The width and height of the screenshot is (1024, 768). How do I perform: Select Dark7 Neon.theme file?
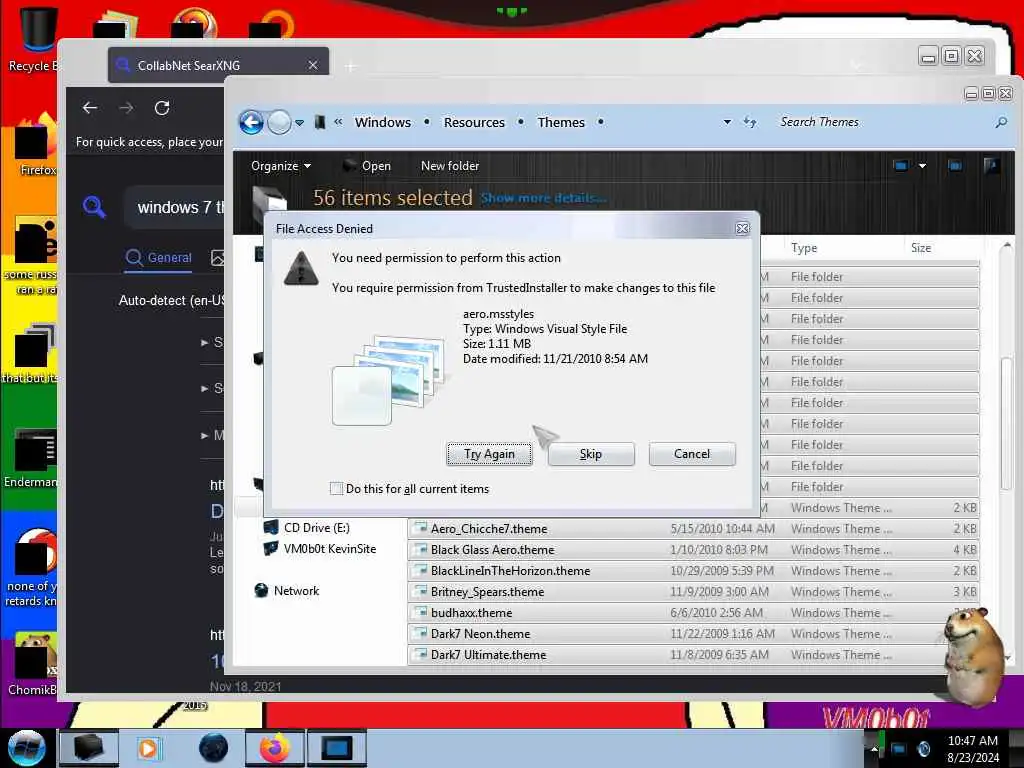(x=694, y=633)
